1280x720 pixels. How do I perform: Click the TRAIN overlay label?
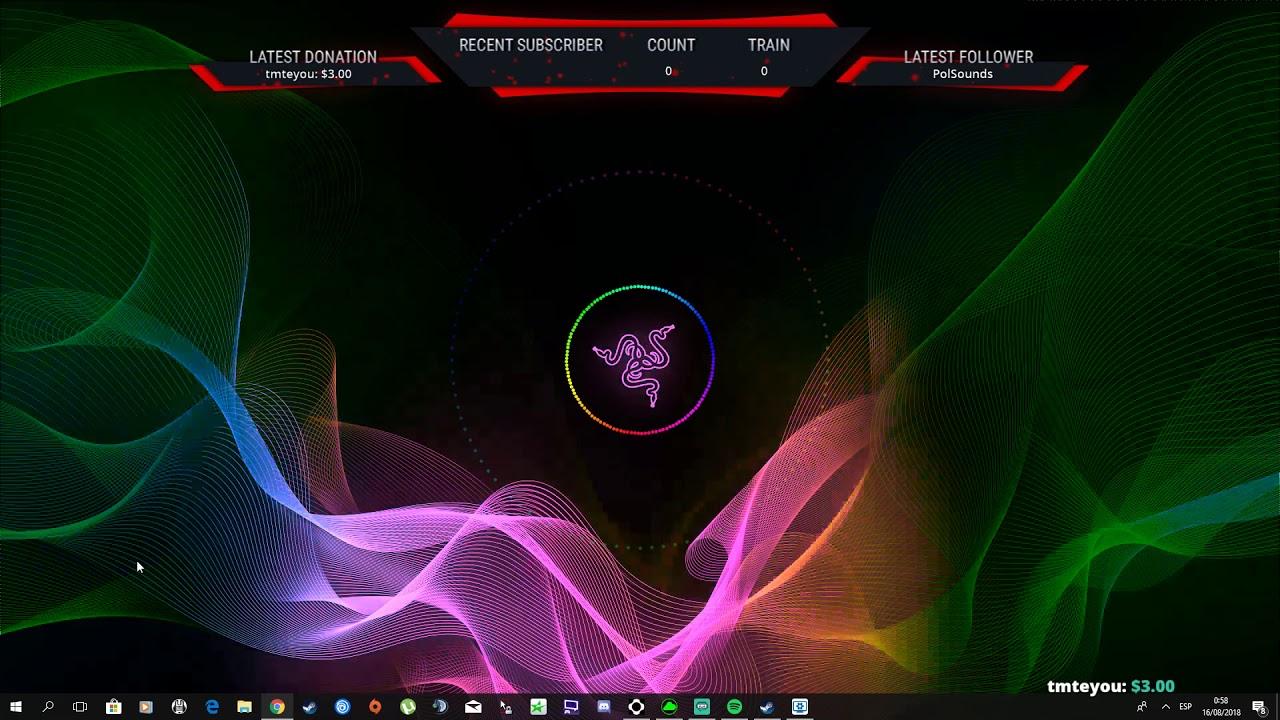point(769,45)
